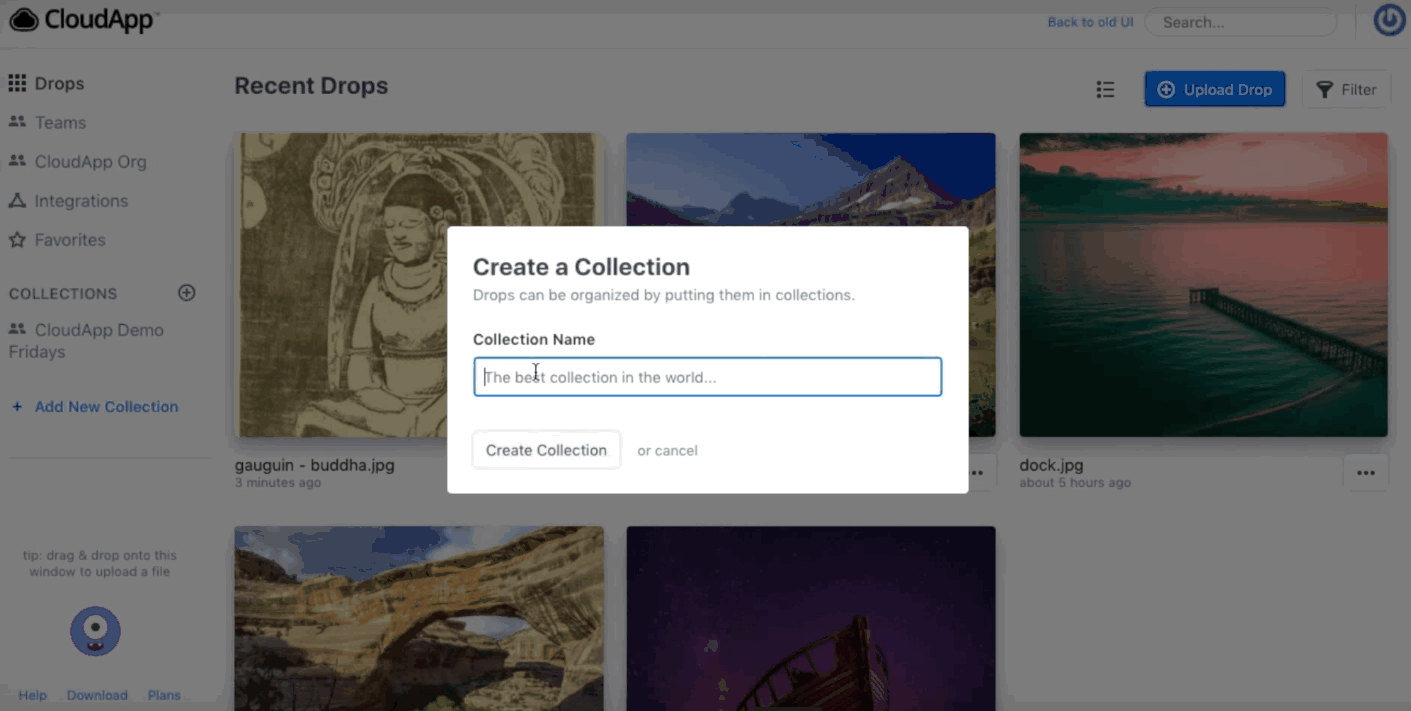Viewport: 1411px width, 711px height.
Task: Open the Plans link
Action: click(164, 695)
